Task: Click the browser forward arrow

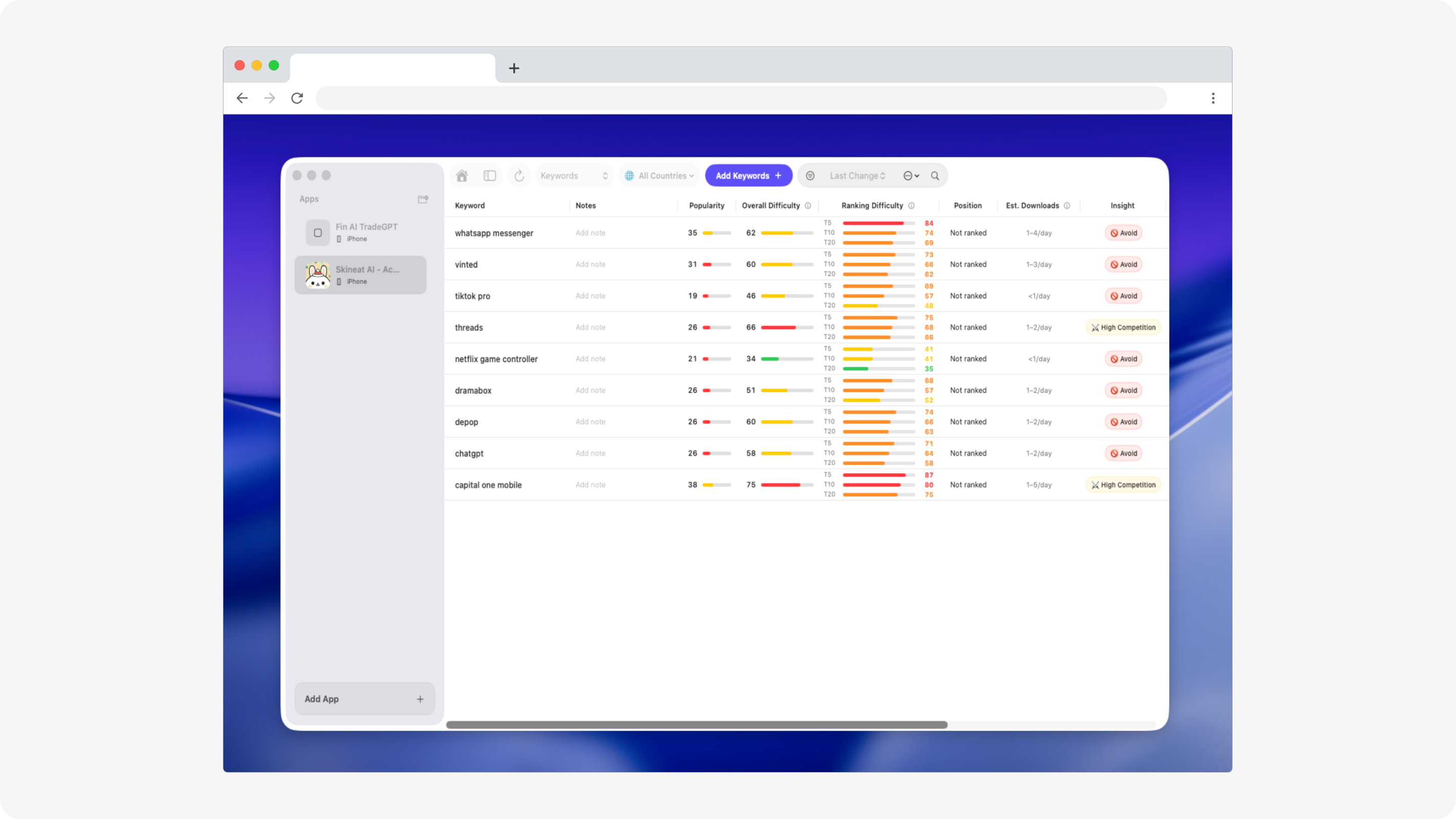Action: [269, 99]
